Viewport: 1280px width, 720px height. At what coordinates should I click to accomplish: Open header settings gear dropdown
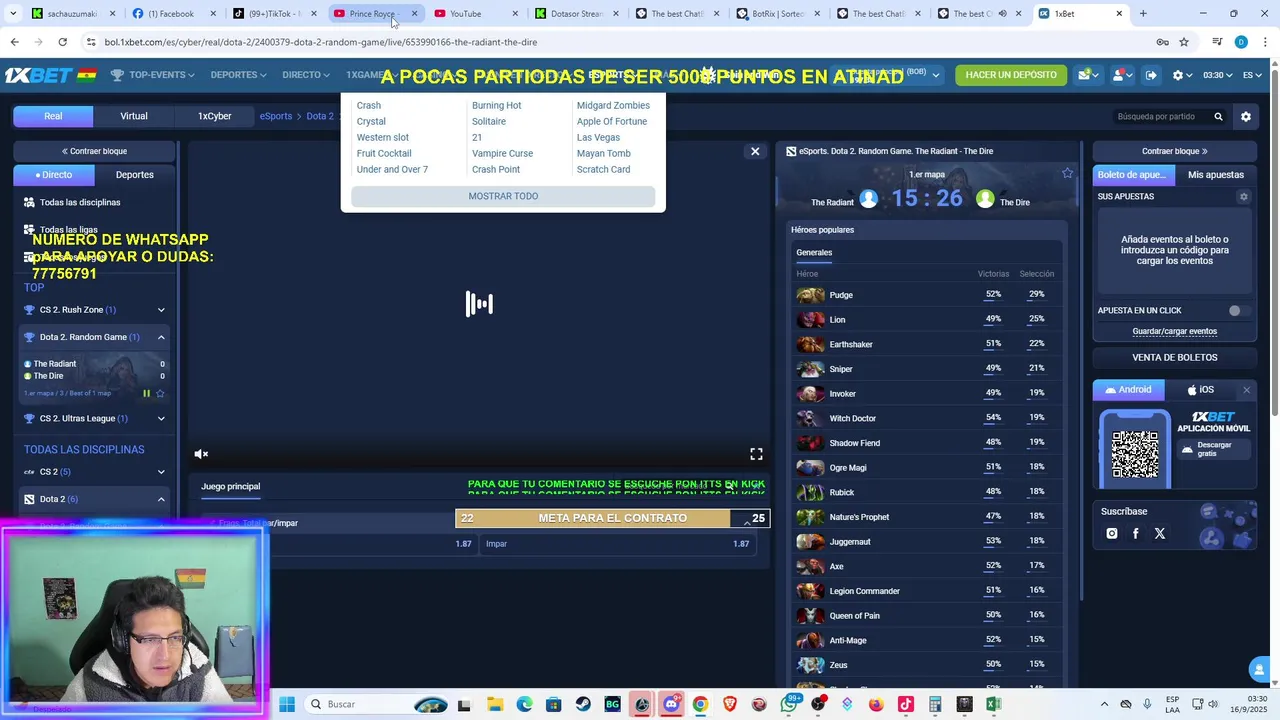click(1182, 75)
